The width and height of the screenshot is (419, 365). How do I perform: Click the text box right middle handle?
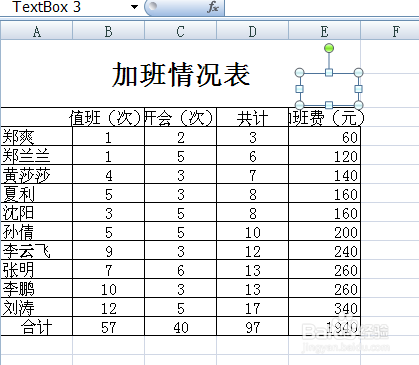click(x=359, y=89)
